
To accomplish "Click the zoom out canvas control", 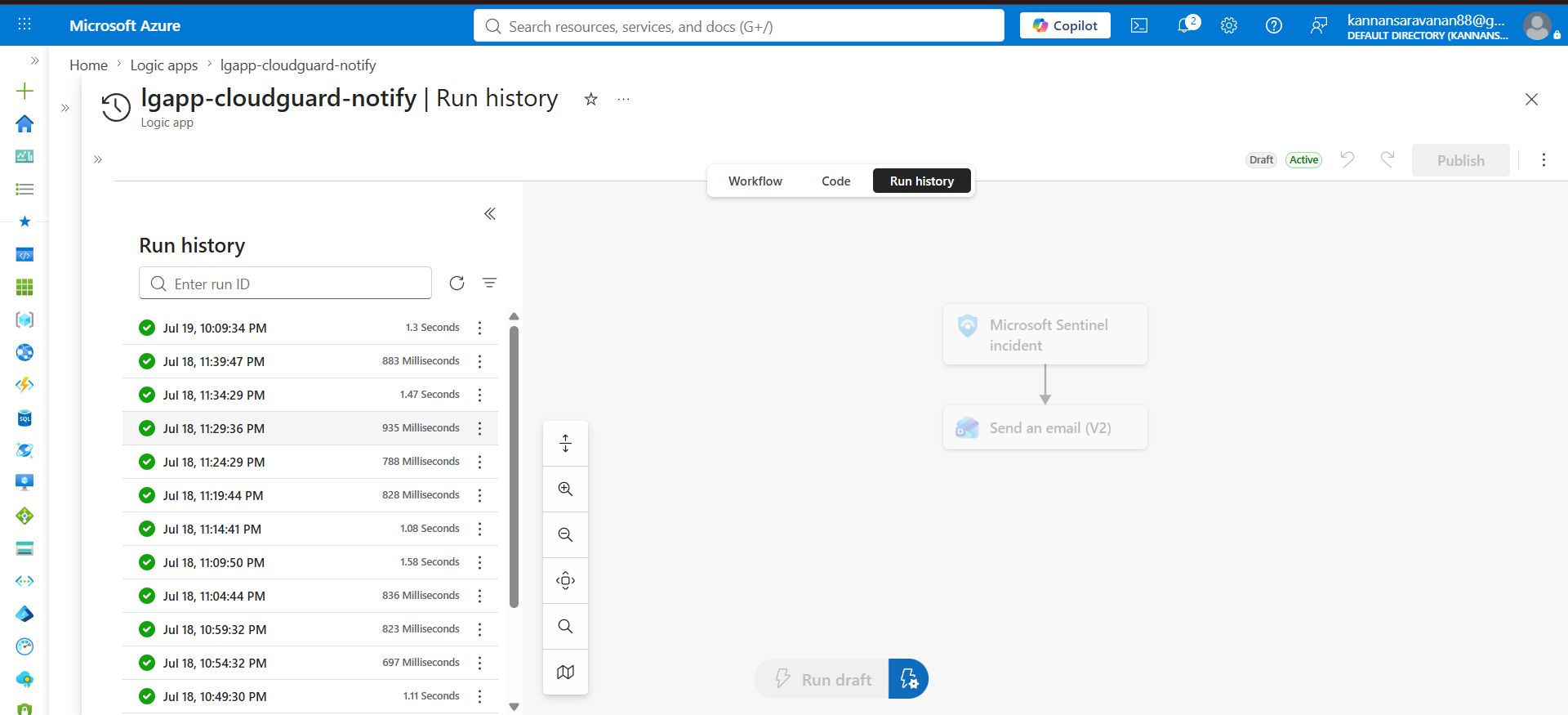I will (x=565, y=534).
